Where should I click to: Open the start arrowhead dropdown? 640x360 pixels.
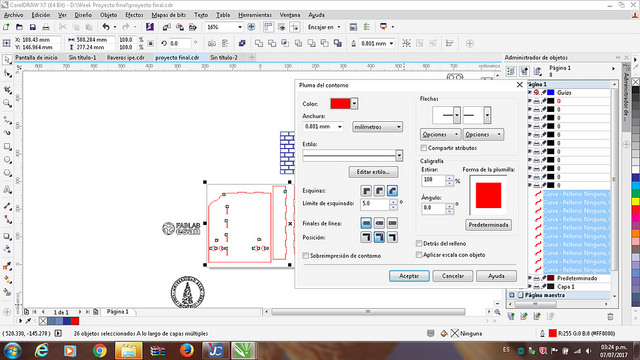457,115
